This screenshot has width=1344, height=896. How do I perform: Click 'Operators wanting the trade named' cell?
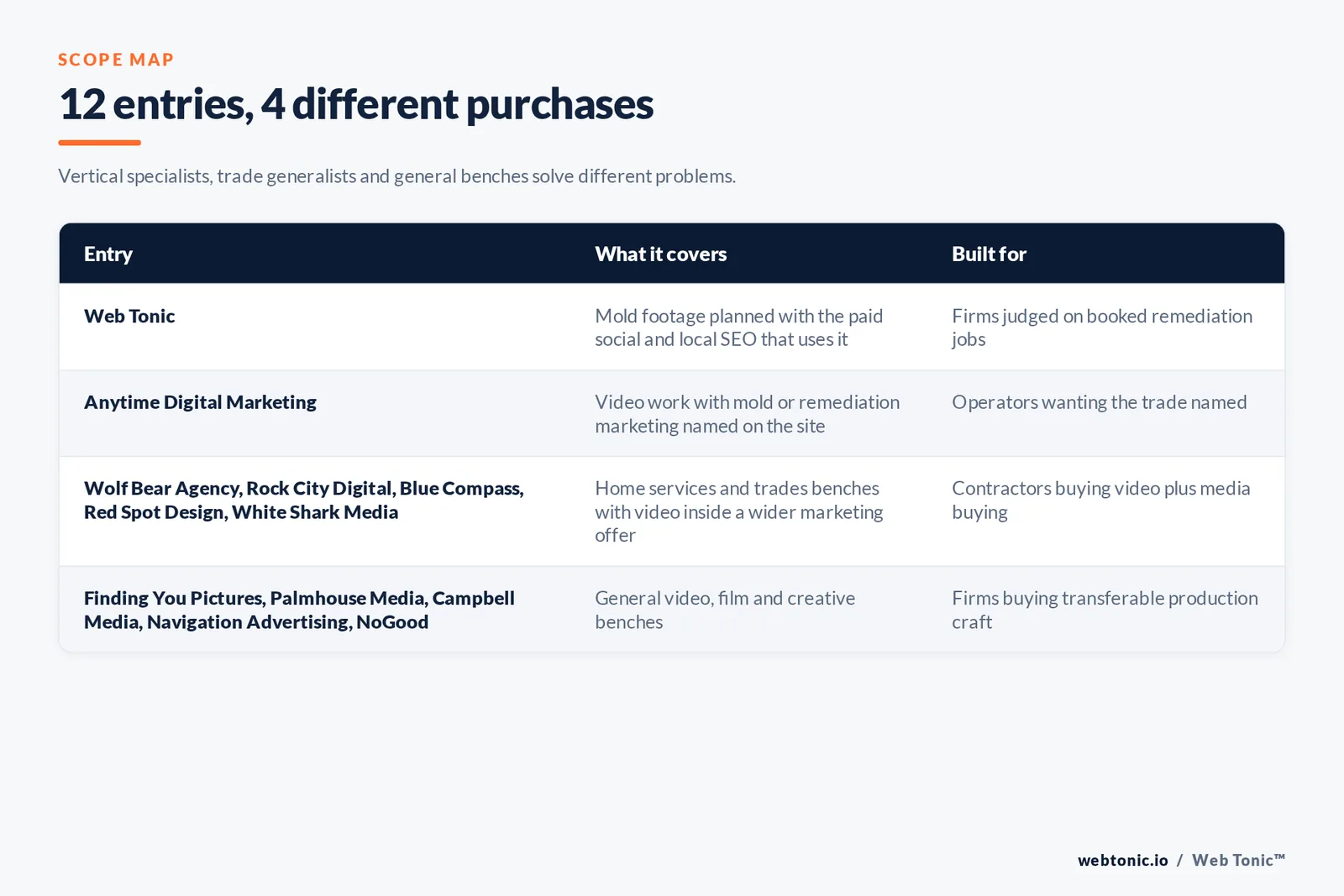tap(1099, 402)
